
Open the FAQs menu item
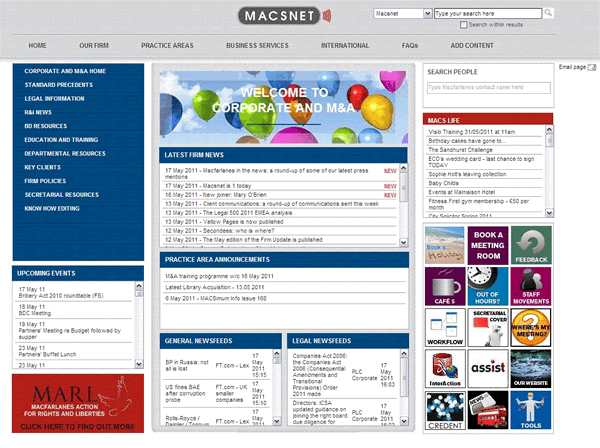click(x=410, y=46)
